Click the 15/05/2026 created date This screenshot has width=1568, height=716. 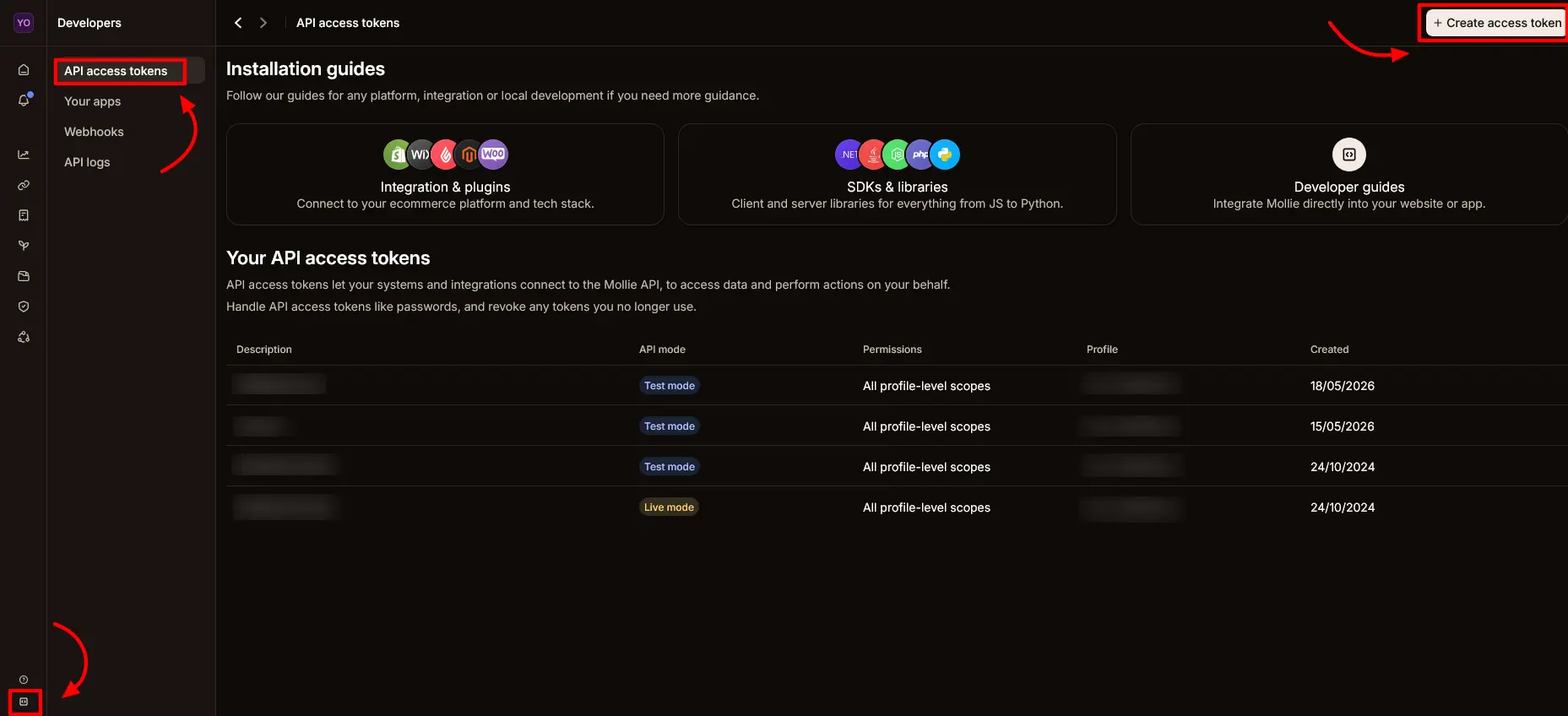(1343, 426)
